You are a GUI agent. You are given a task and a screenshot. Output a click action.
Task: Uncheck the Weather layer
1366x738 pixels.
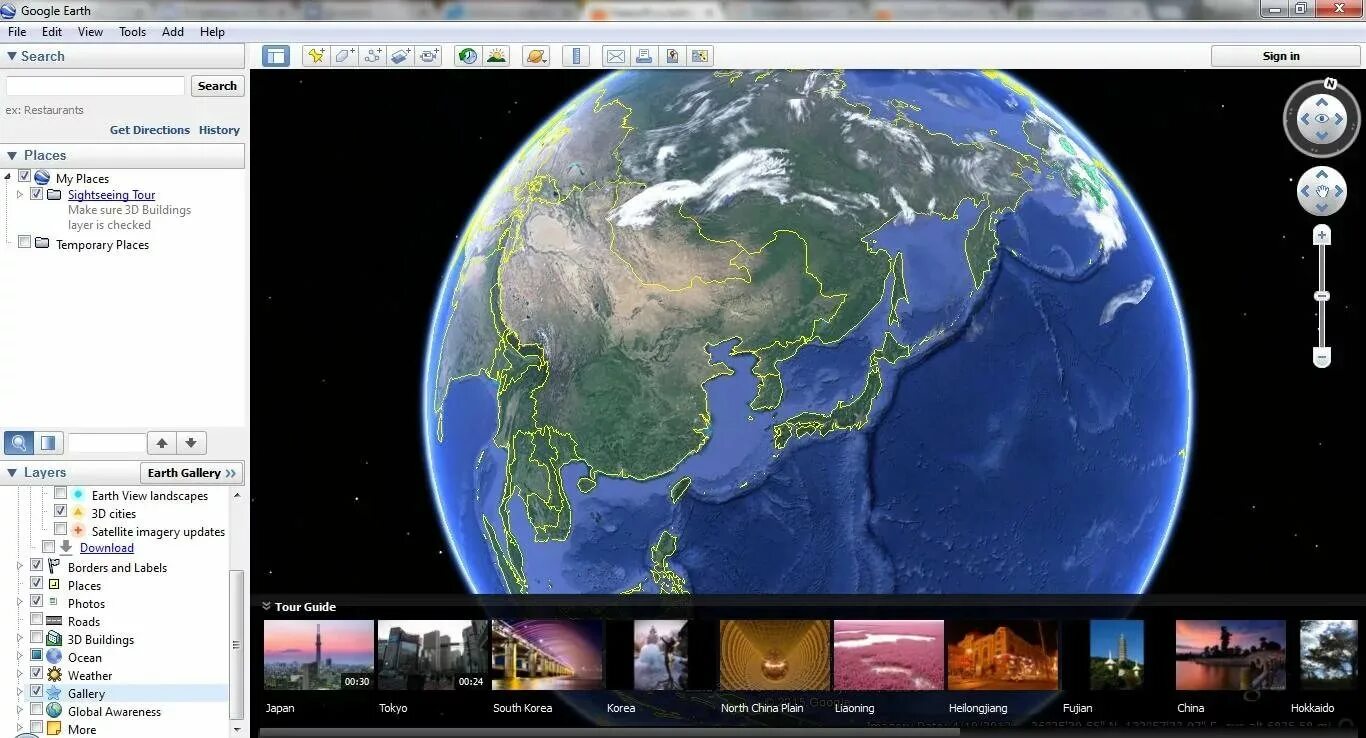coord(35,675)
